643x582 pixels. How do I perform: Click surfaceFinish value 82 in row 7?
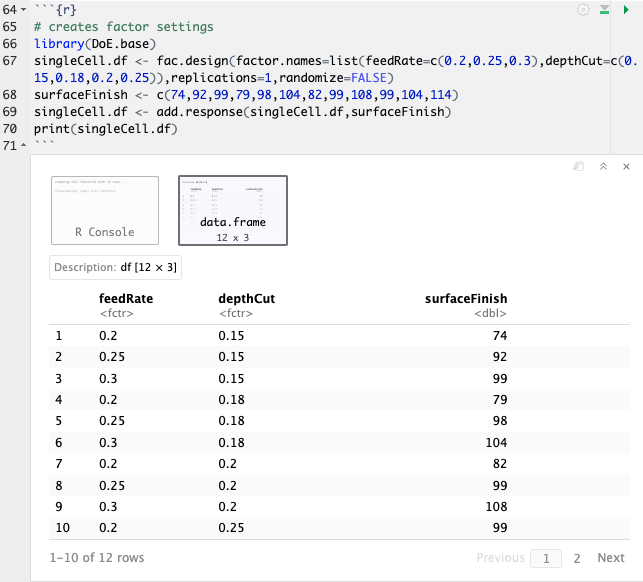point(500,463)
